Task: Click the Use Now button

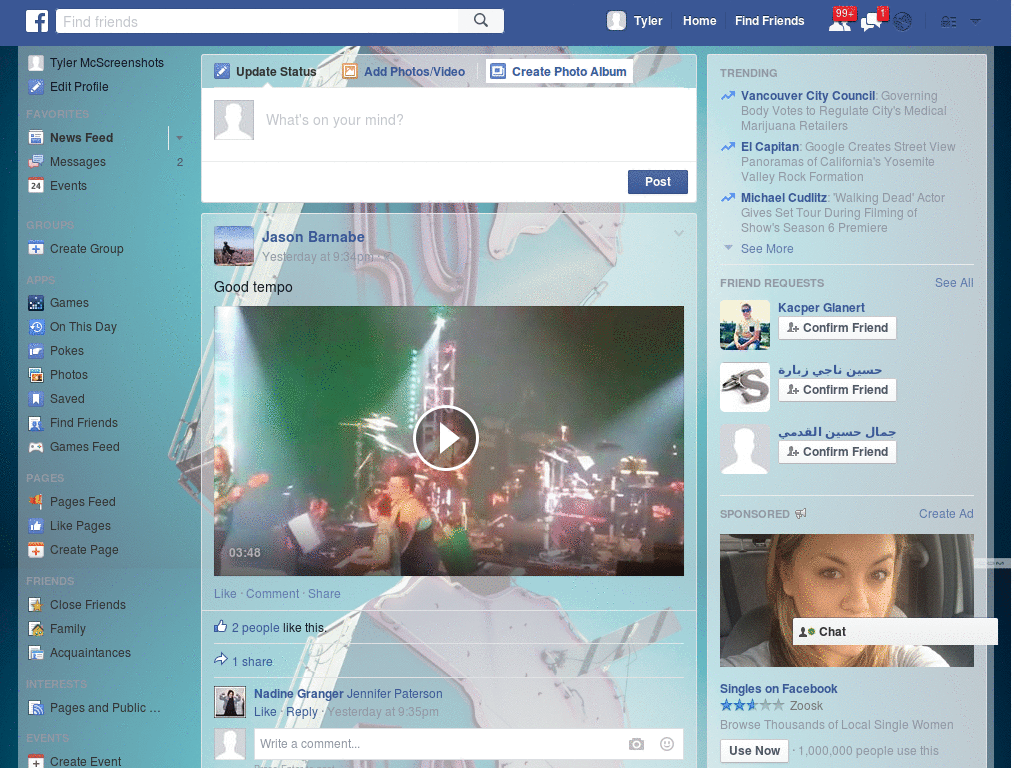Action: click(x=754, y=751)
